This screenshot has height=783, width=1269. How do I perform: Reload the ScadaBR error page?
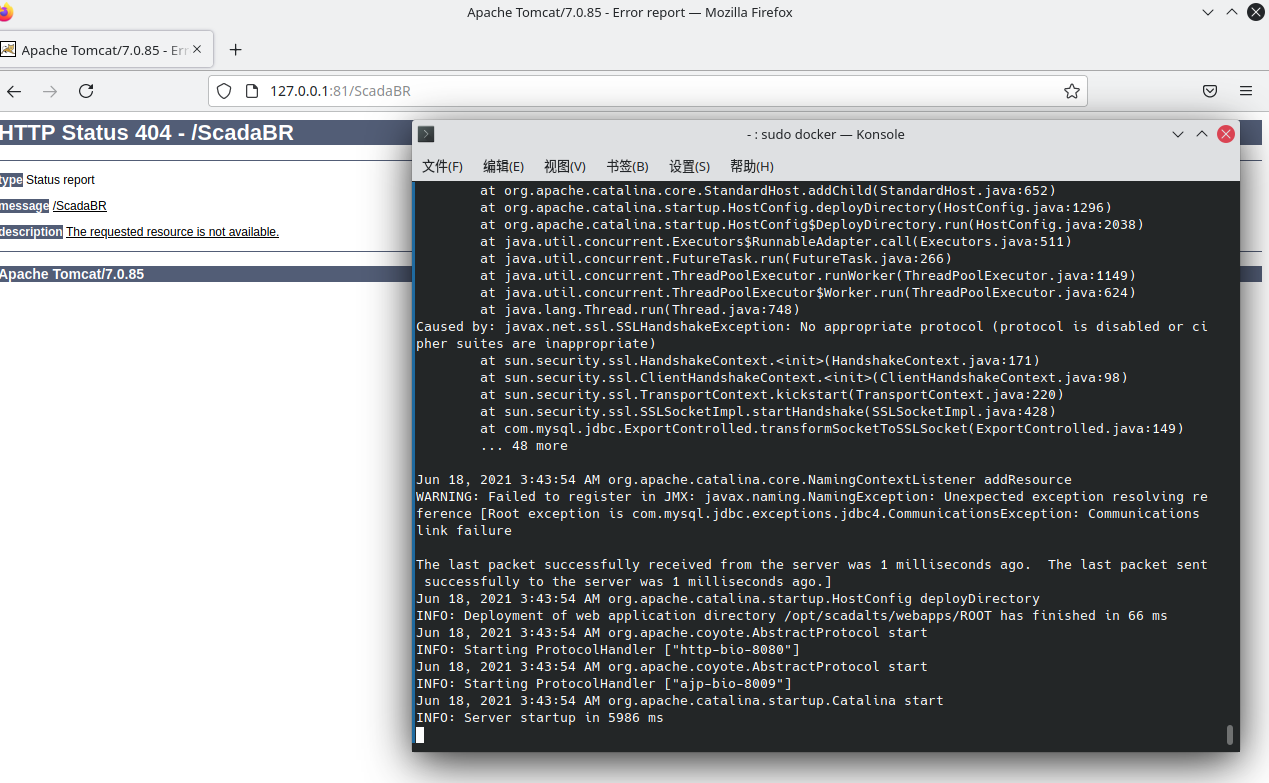86,91
